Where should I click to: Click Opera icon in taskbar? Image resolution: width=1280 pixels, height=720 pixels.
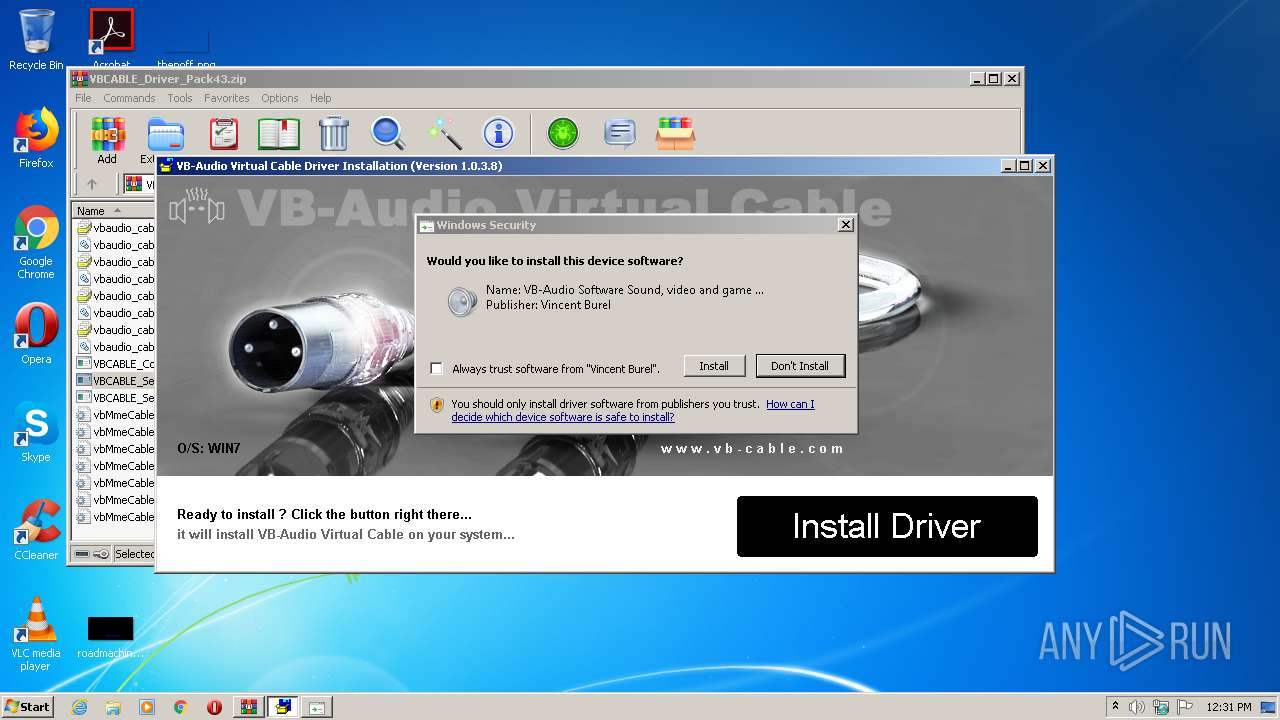(214, 707)
